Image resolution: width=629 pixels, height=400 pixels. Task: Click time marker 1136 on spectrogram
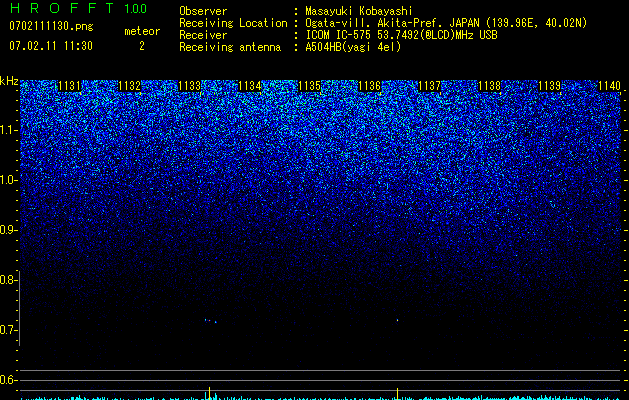click(x=369, y=86)
